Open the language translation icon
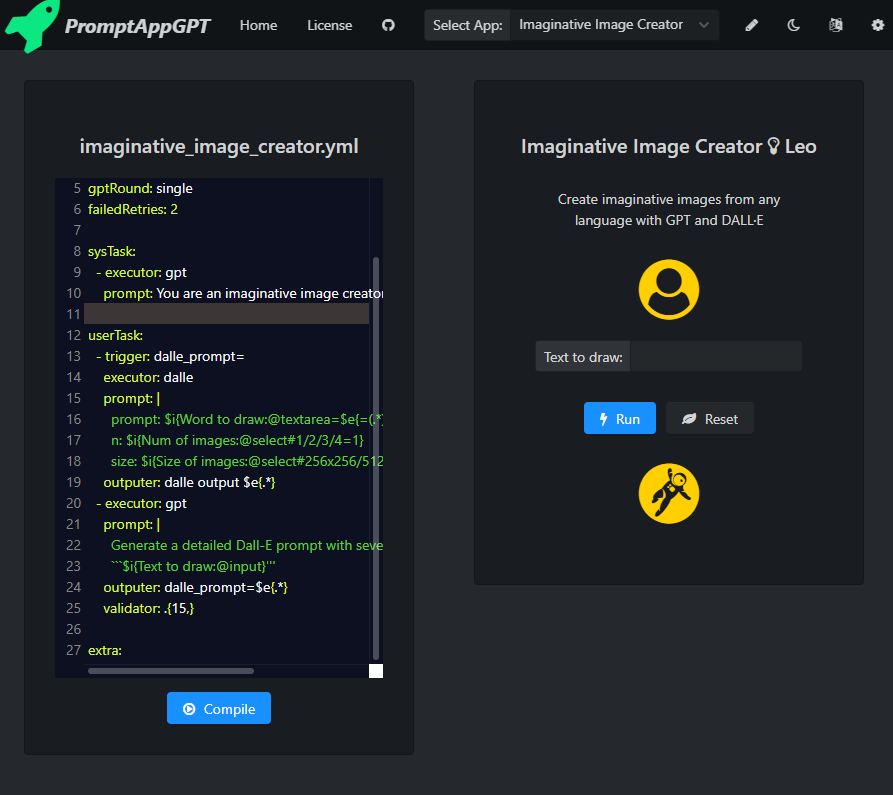The image size is (893, 795). (835, 25)
